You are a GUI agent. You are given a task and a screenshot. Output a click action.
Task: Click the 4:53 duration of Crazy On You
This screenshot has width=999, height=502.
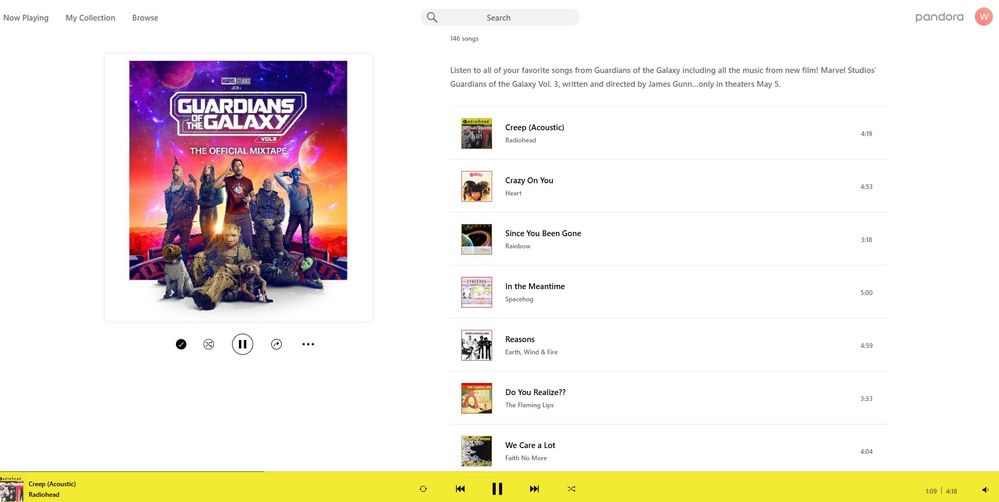(866, 187)
